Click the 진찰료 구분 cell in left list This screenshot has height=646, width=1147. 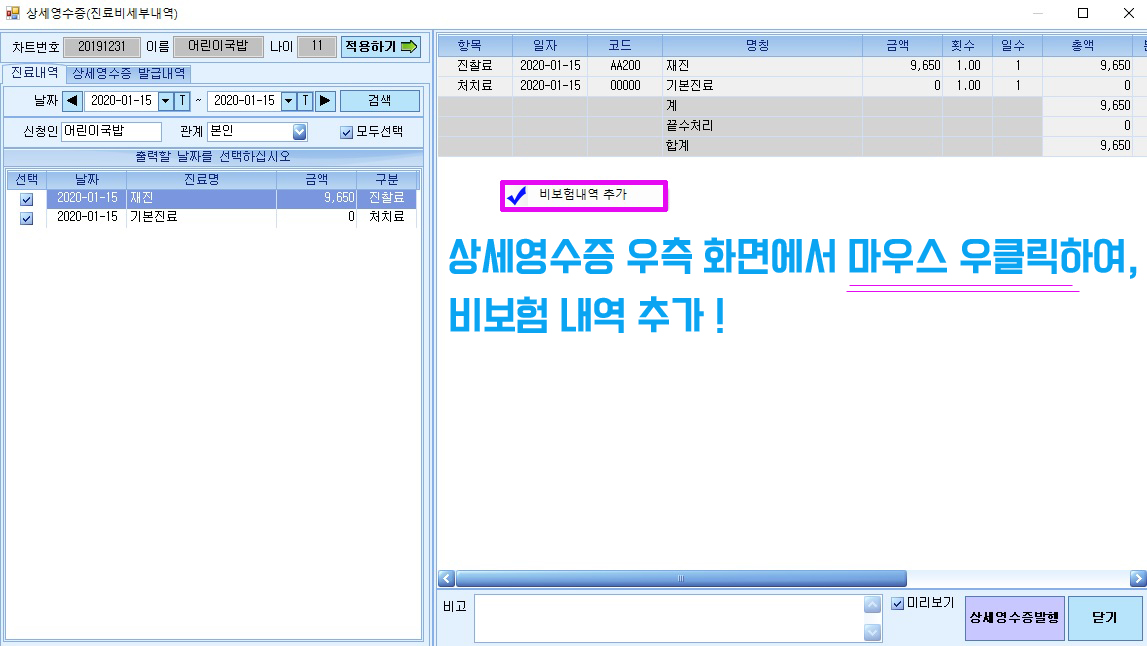tap(386, 198)
